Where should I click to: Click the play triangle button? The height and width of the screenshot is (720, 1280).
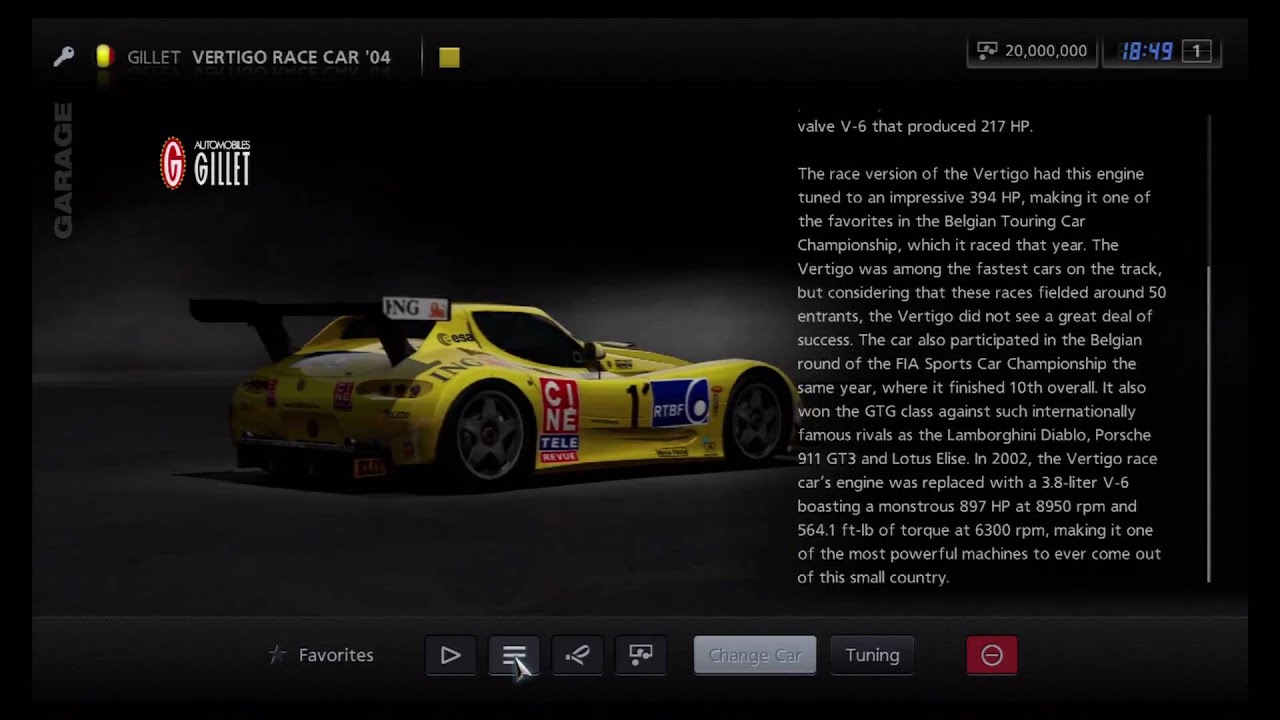click(x=450, y=655)
